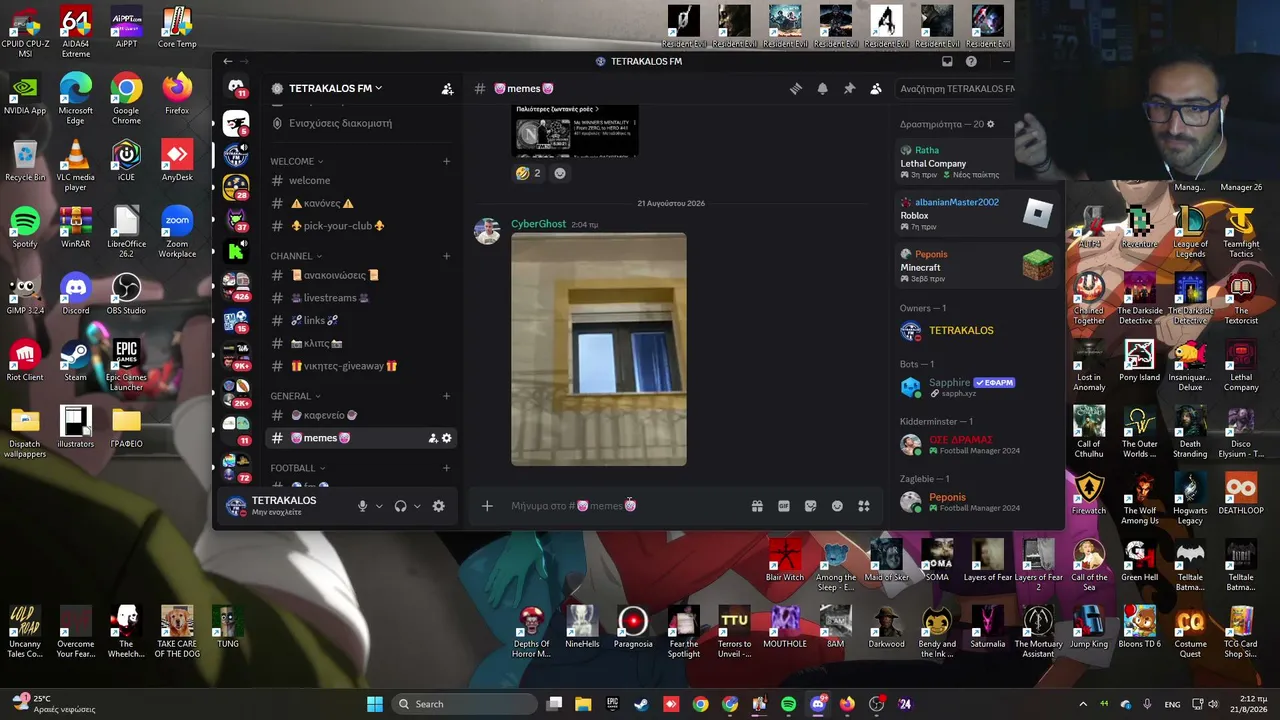
Task: Open the ΟΞΕ ΔΡΑΜΑΣ member entry
Action: pos(978,444)
